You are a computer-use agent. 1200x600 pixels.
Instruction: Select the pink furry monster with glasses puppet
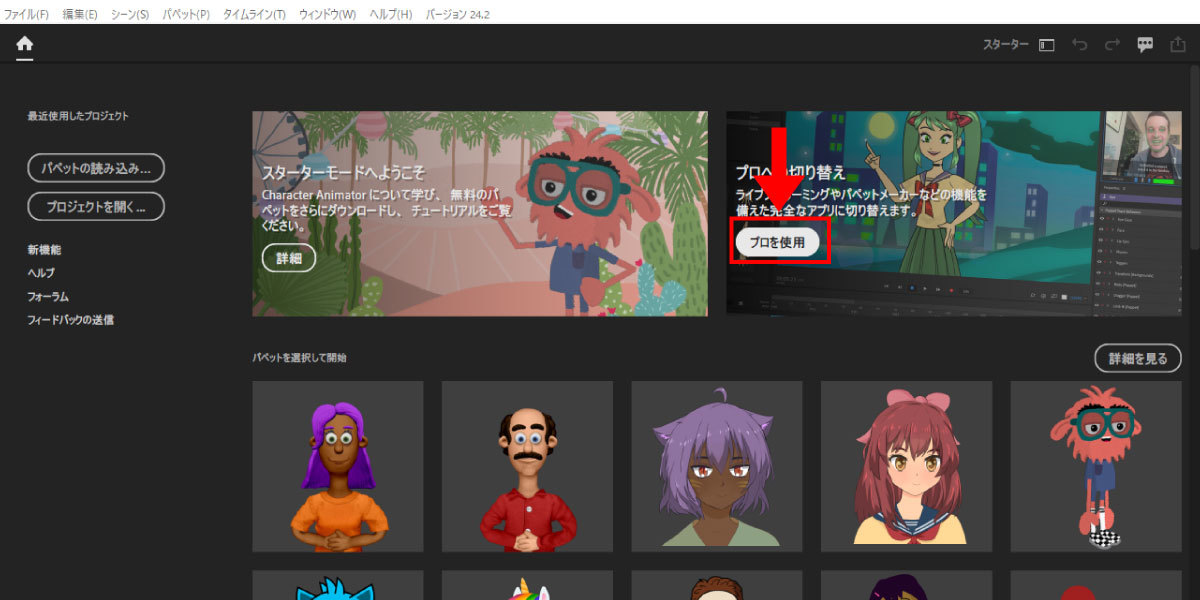(x=1096, y=466)
